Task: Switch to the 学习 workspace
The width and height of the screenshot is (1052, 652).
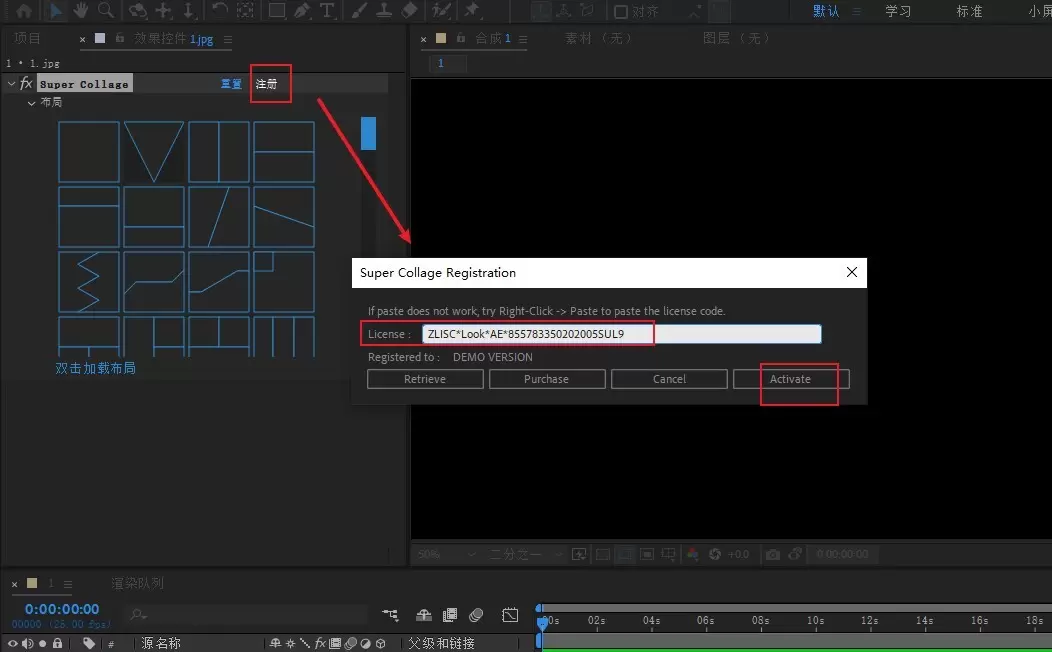Action: pyautogui.click(x=898, y=11)
